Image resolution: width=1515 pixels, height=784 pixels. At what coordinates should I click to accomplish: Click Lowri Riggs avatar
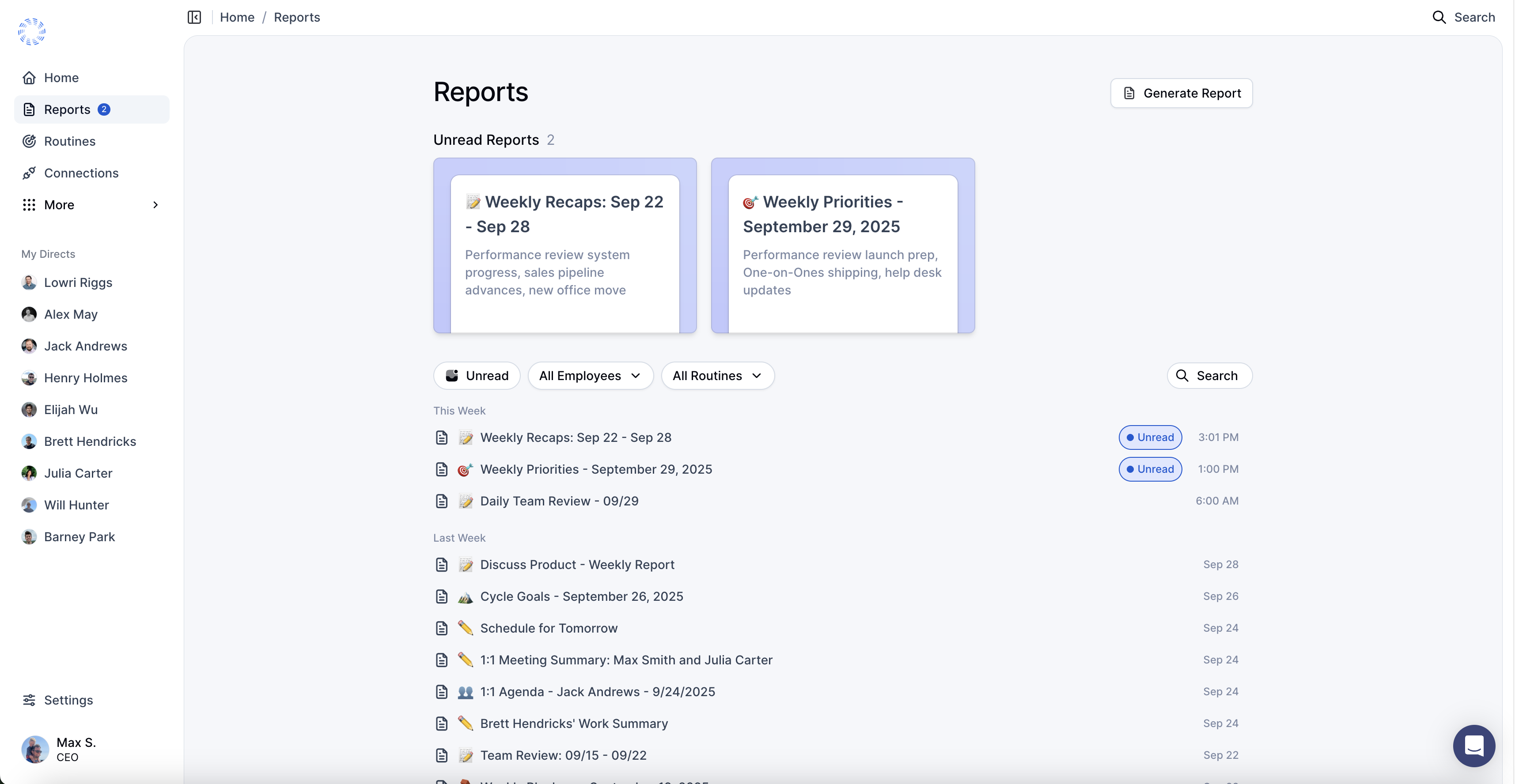(x=29, y=282)
